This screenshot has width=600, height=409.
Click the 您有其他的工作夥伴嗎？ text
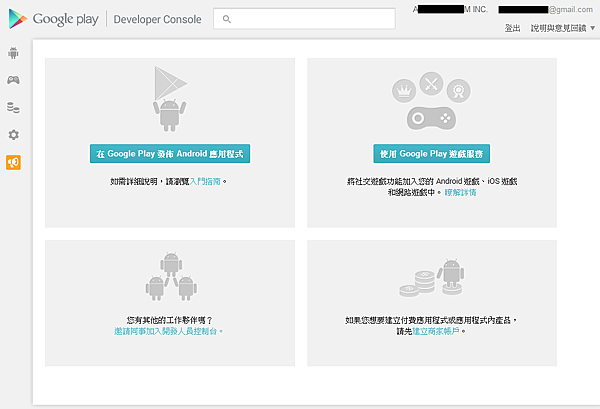(170, 320)
